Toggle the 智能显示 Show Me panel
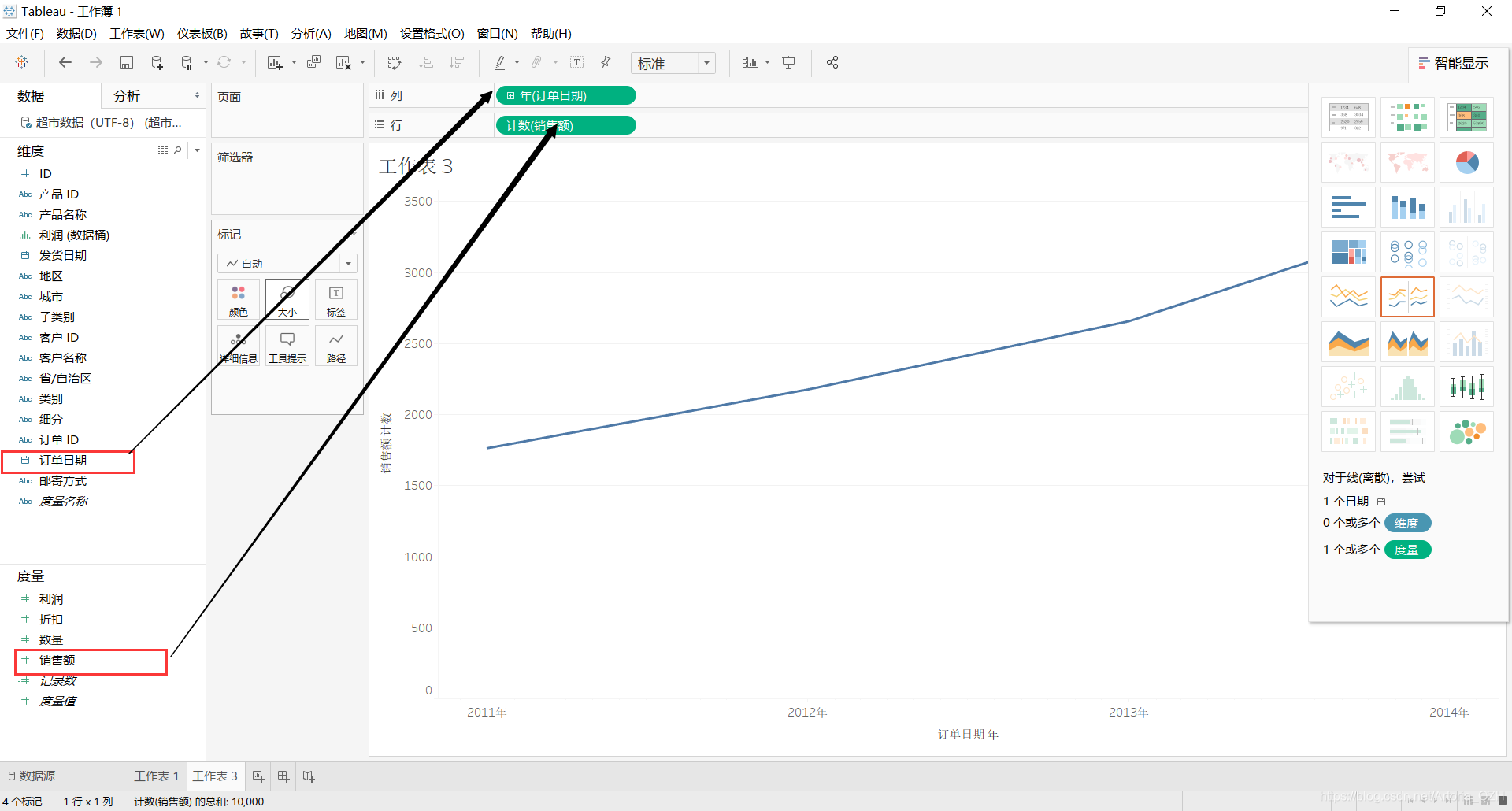Viewport: 1512px width, 811px height. coord(1454,63)
